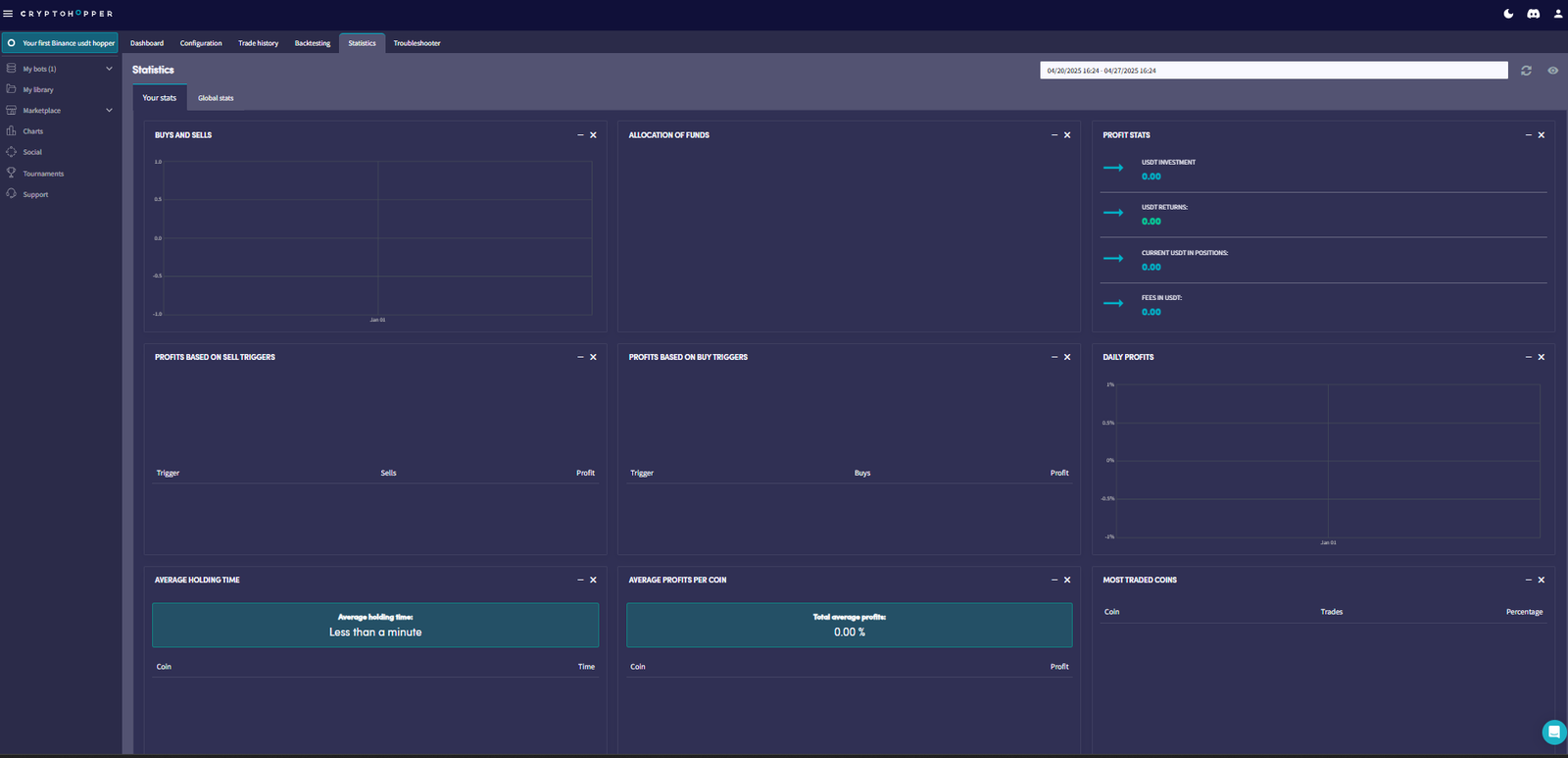
Task: Refresh statistics with the reload icon
Action: click(x=1526, y=71)
